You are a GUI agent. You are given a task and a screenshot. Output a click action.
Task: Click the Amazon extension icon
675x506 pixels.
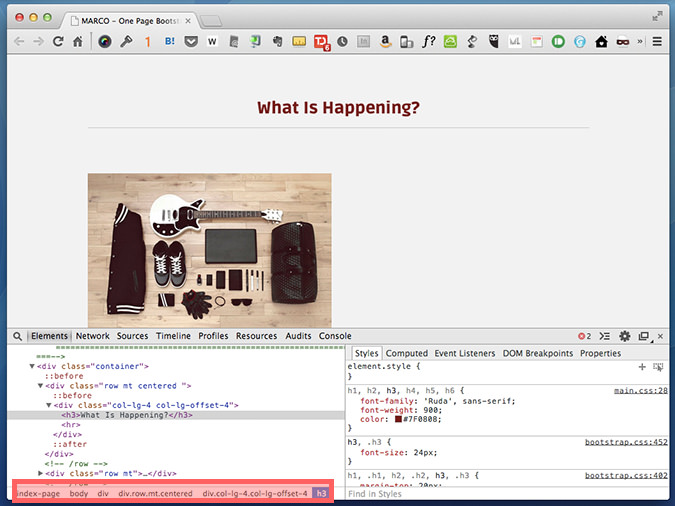[385, 42]
